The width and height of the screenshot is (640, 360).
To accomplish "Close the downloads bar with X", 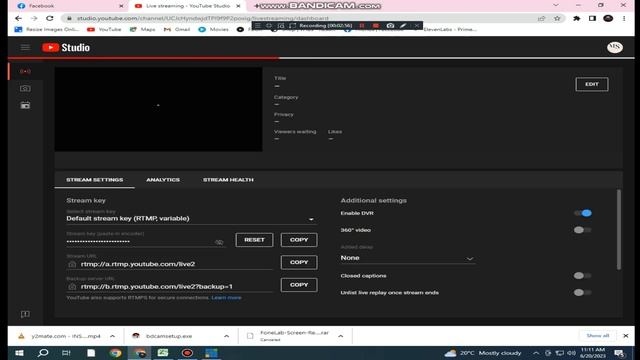I will pos(625,336).
